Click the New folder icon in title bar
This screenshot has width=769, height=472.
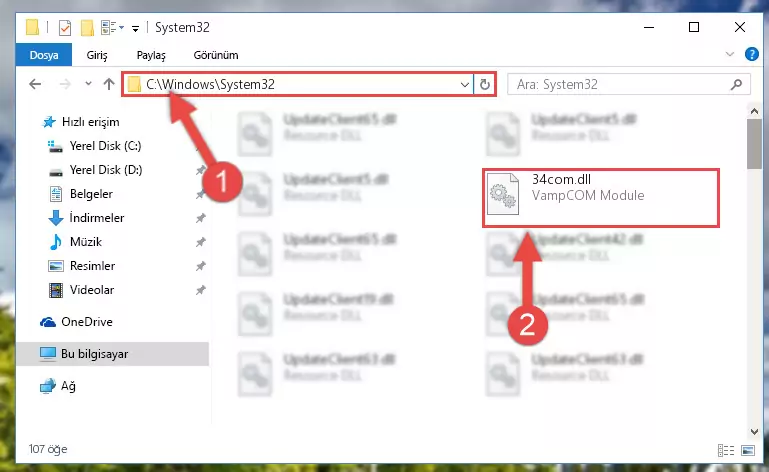point(87,28)
